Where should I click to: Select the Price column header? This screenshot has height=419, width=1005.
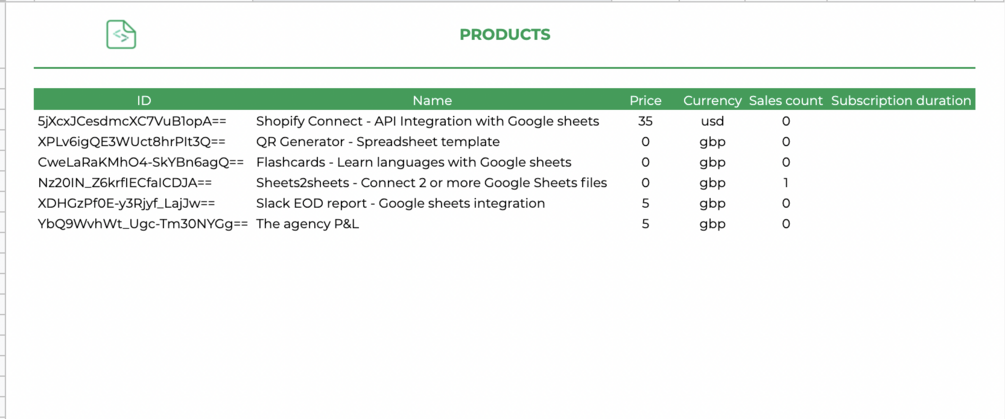pyautogui.click(x=645, y=100)
